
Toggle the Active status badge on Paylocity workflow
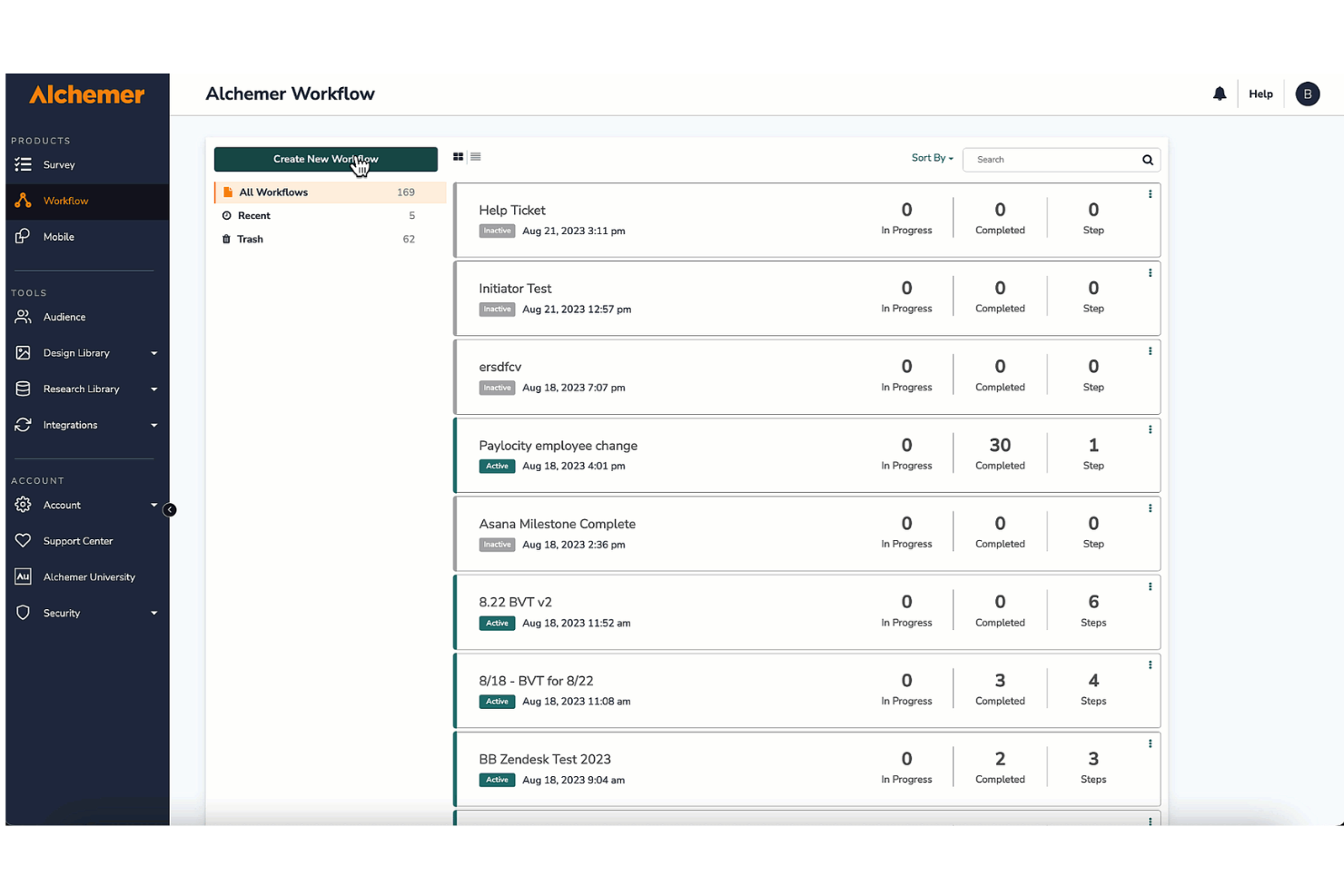click(x=497, y=466)
